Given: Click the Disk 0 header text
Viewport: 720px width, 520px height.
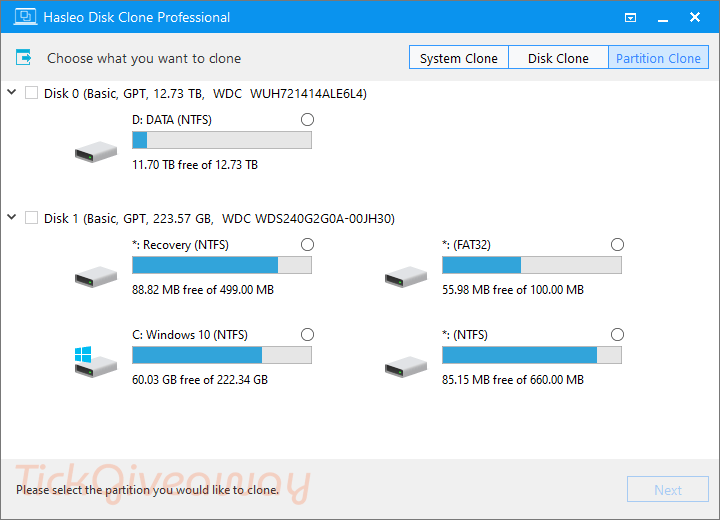Looking at the screenshot, I should (x=205, y=94).
